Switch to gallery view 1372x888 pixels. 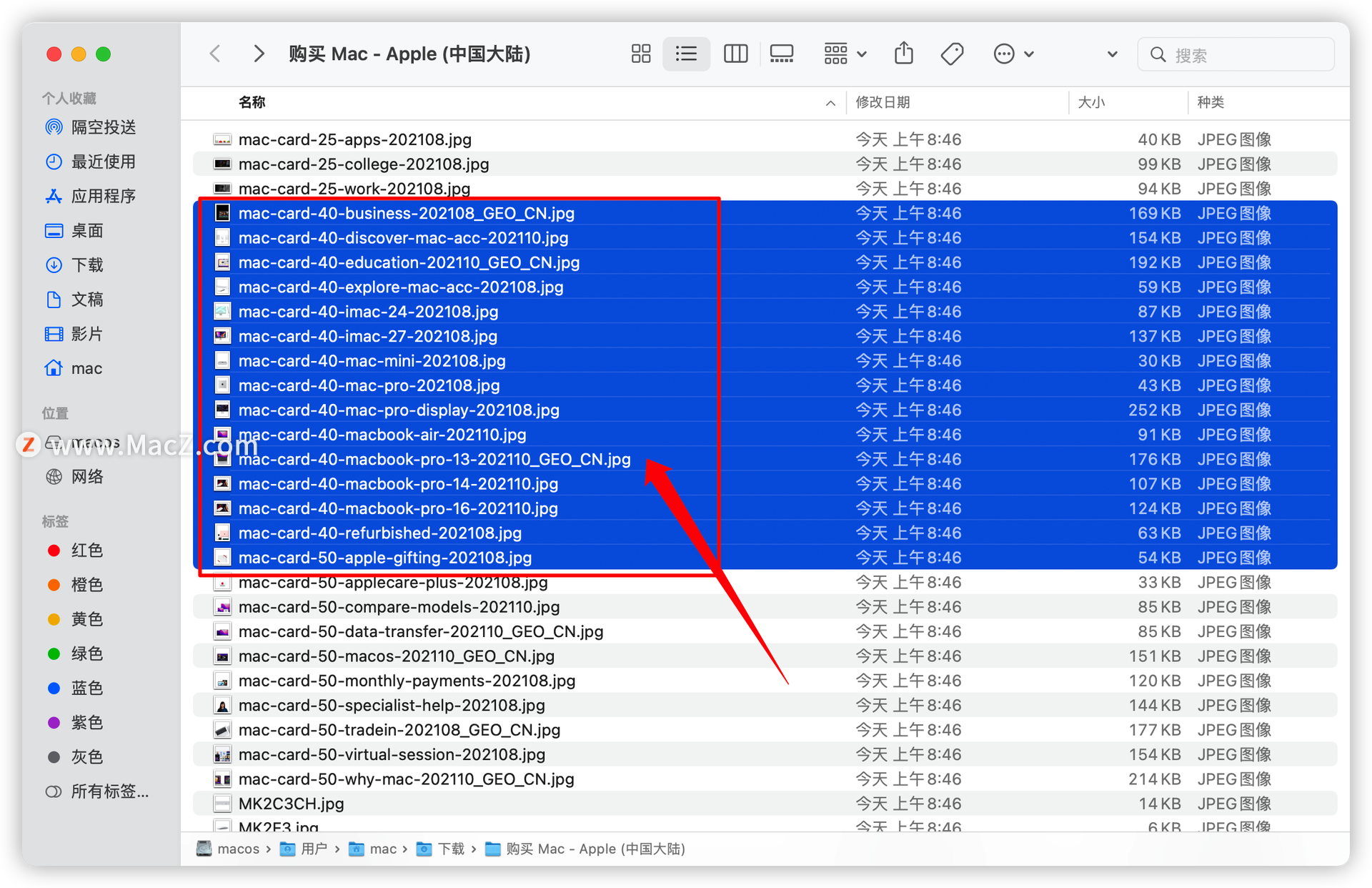(x=782, y=54)
